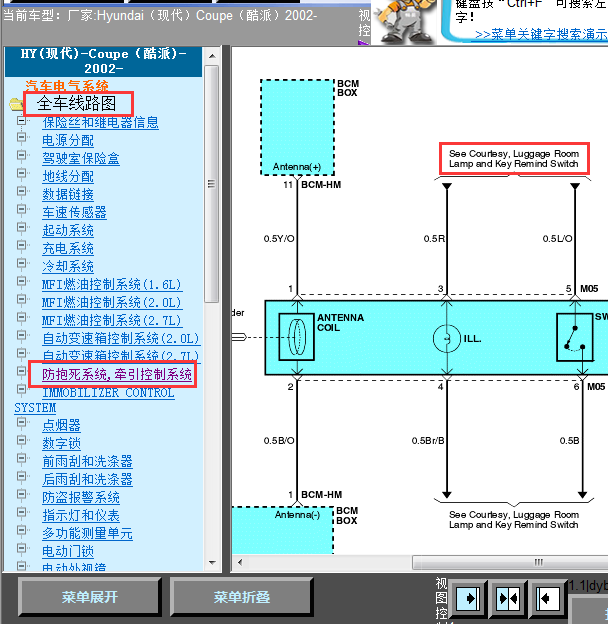Click the menu panel vertical scrollbar thumb
Image resolution: width=608 pixels, height=624 pixels.
212,184
